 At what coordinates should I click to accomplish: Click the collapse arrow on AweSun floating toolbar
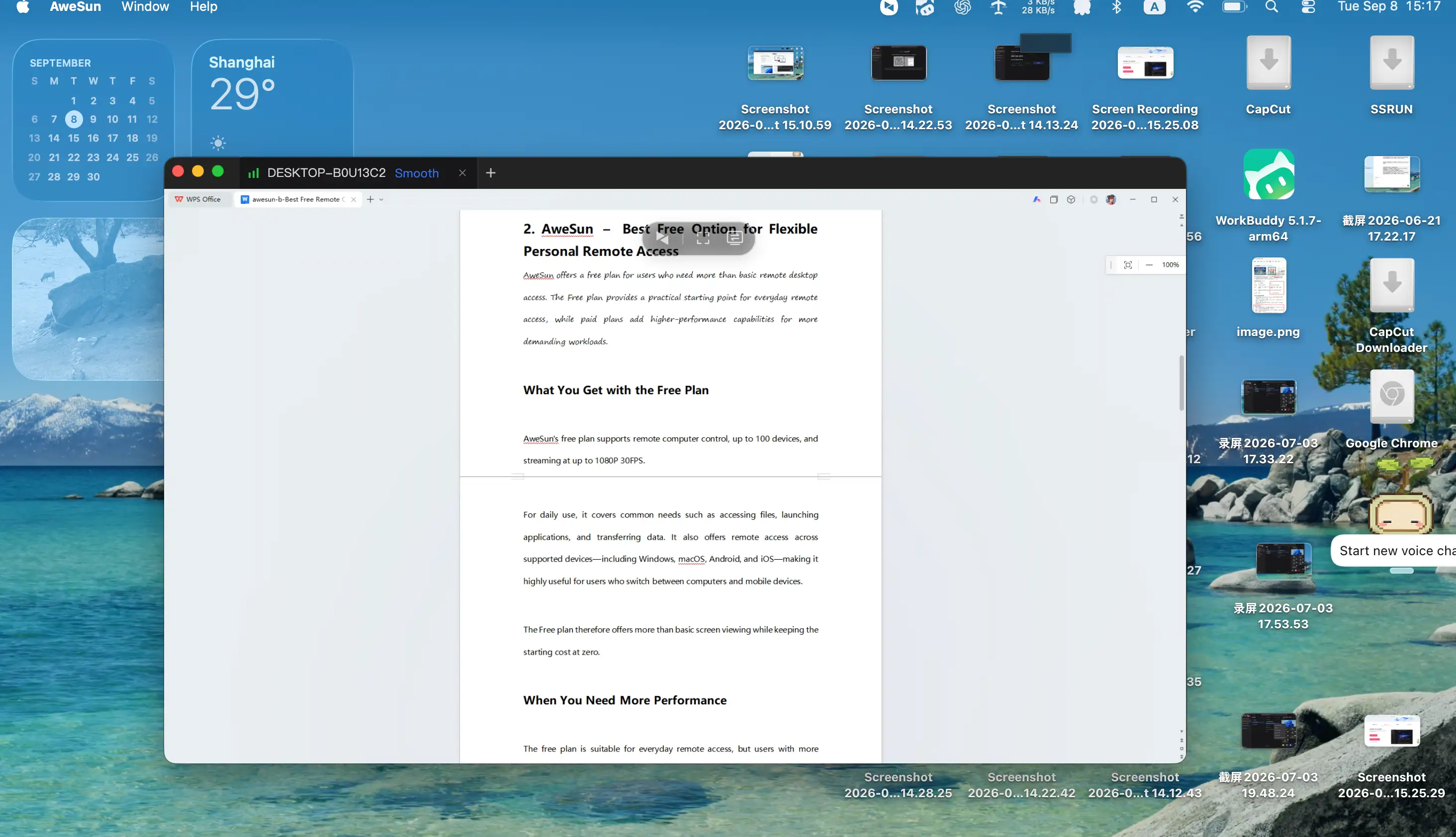(x=662, y=238)
